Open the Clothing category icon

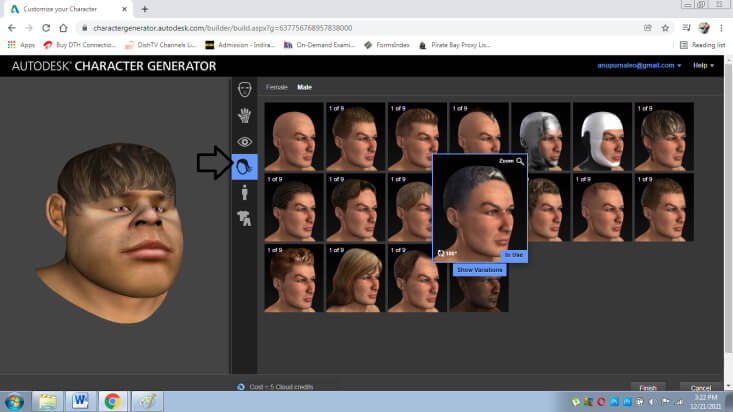click(244, 218)
